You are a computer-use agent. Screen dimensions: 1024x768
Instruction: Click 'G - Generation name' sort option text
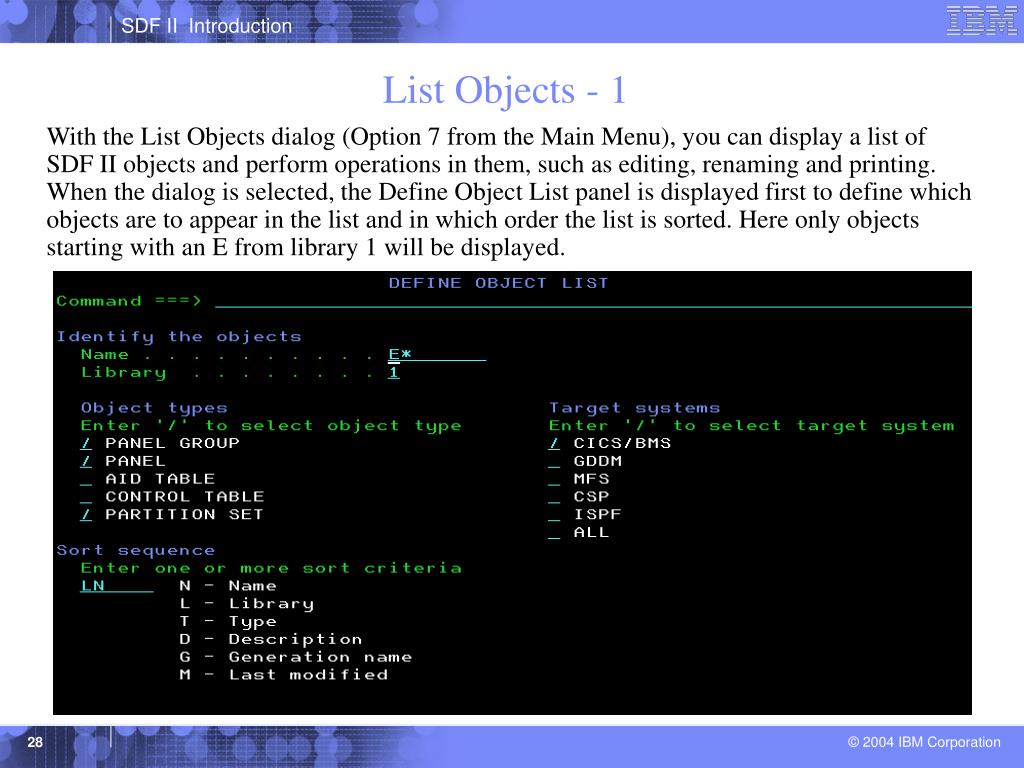click(x=296, y=657)
